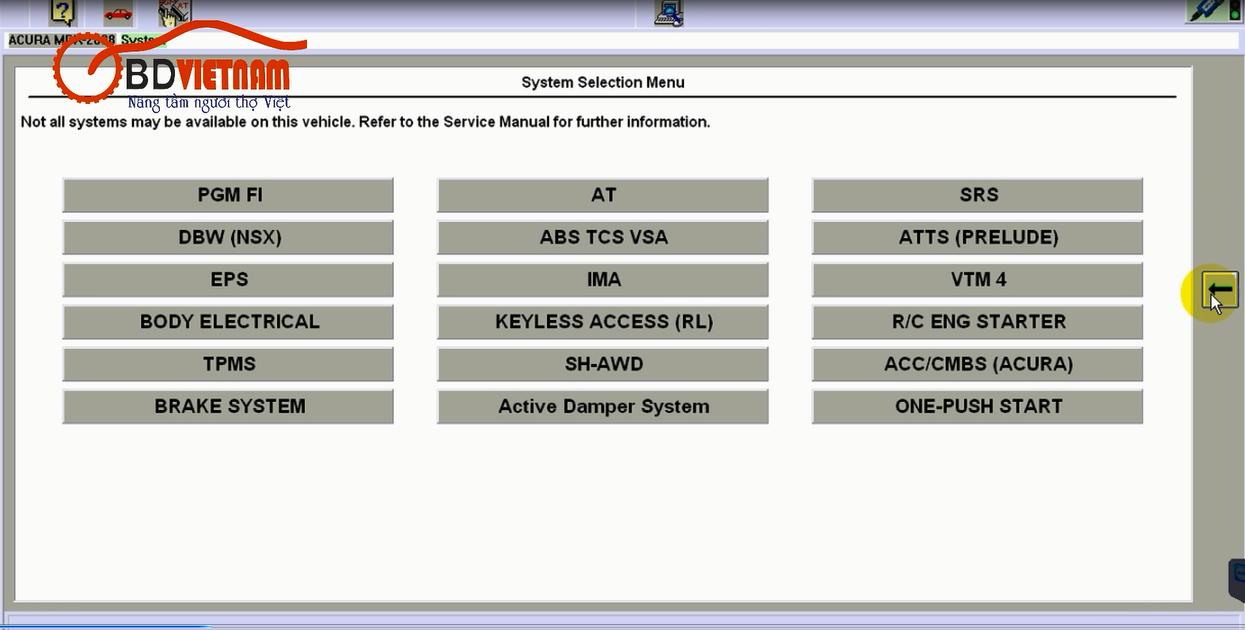Open KEYLESS ACCESS (RL) system
The width and height of the screenshot is (1245, 630).
pos(603,322)
